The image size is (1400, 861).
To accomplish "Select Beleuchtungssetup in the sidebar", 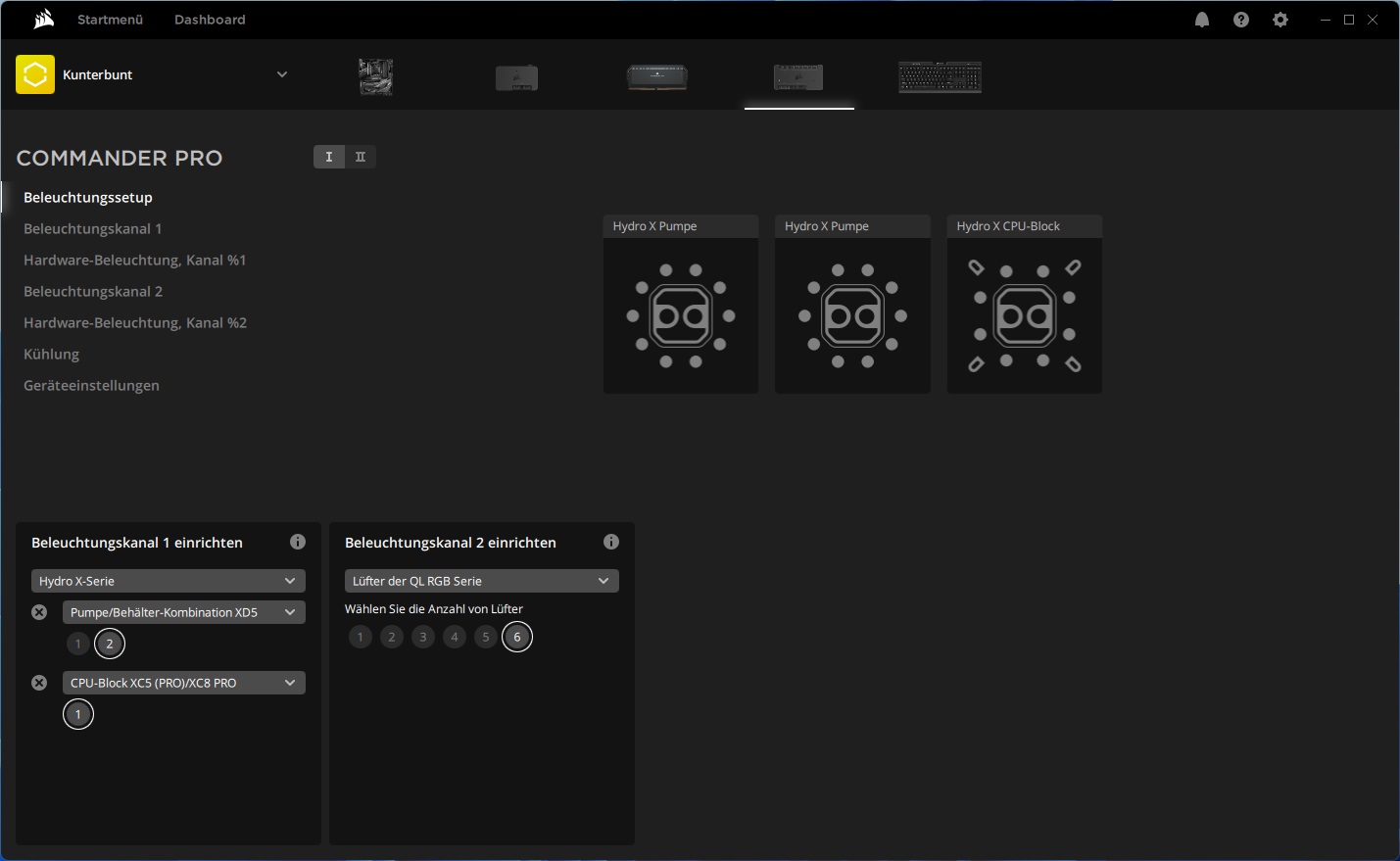I will 88,197.
